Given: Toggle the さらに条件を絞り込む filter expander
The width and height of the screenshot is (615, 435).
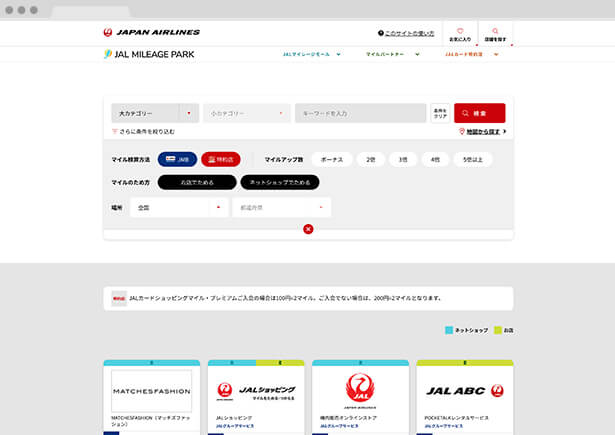Looking at the screenshot, I should (143, 131).
